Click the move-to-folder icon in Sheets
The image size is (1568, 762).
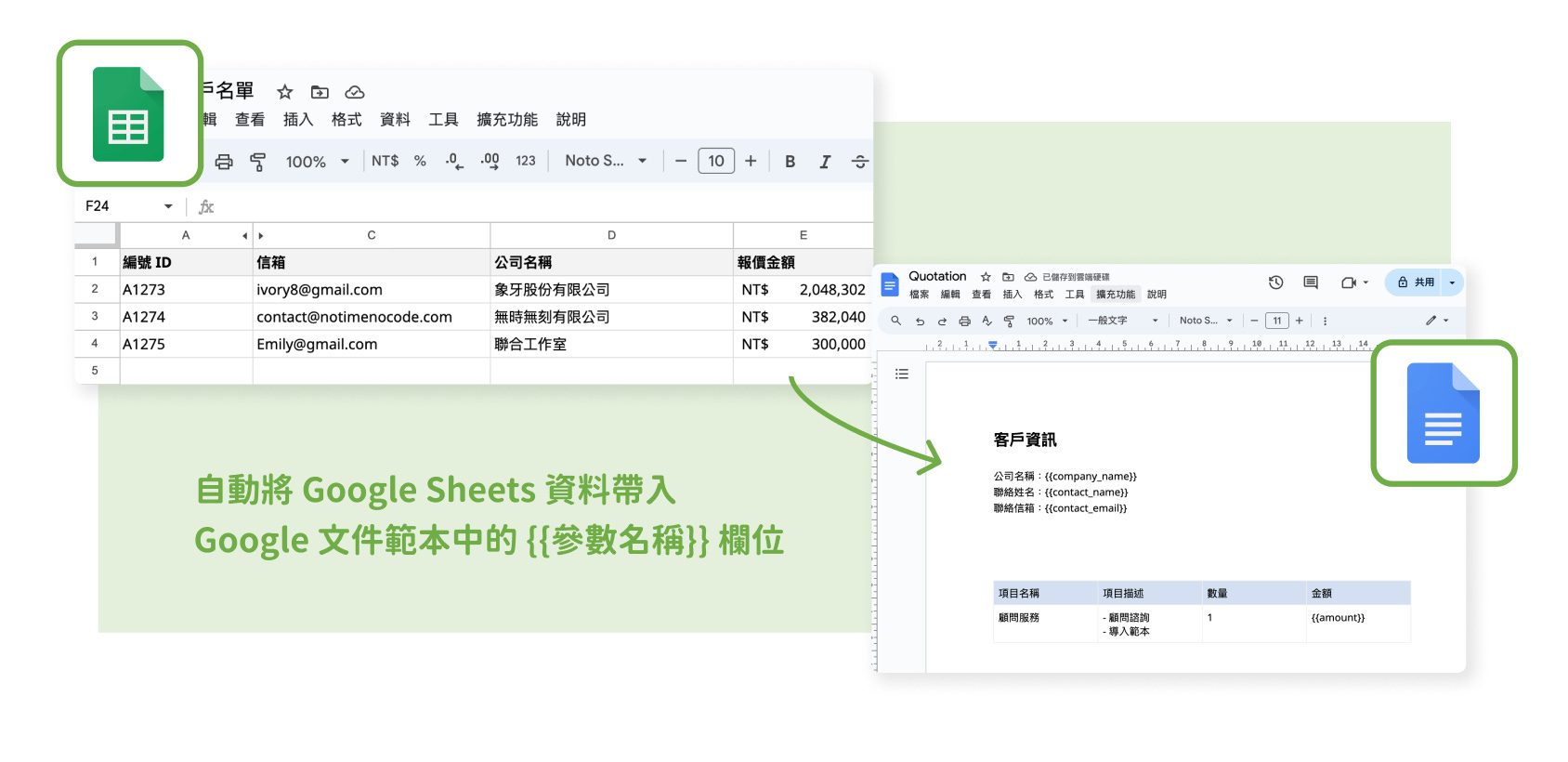tap(320, 92)
